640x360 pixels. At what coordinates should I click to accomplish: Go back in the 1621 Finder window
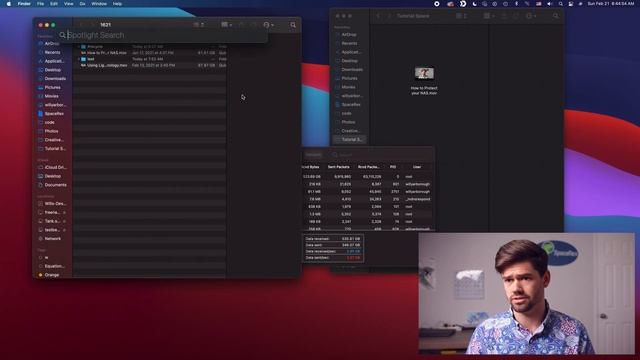(82, 25)
